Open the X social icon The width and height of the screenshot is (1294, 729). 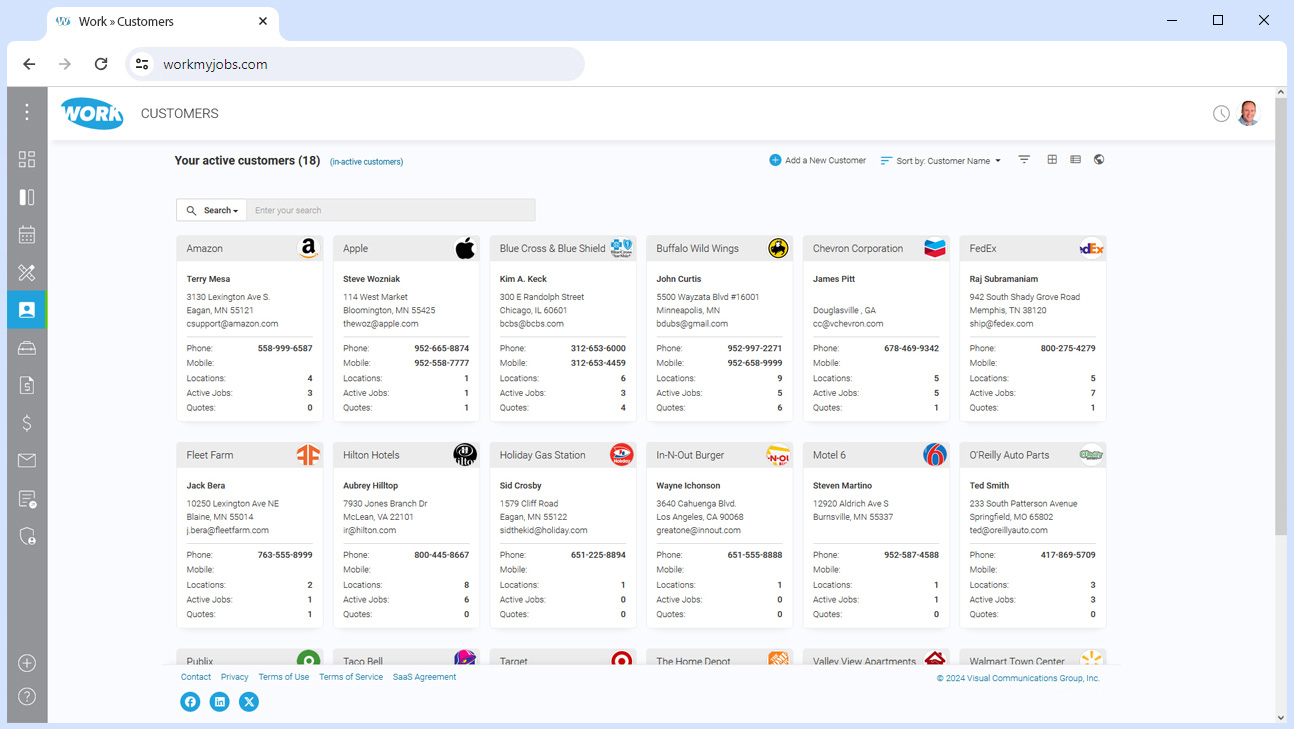(249, 702)
